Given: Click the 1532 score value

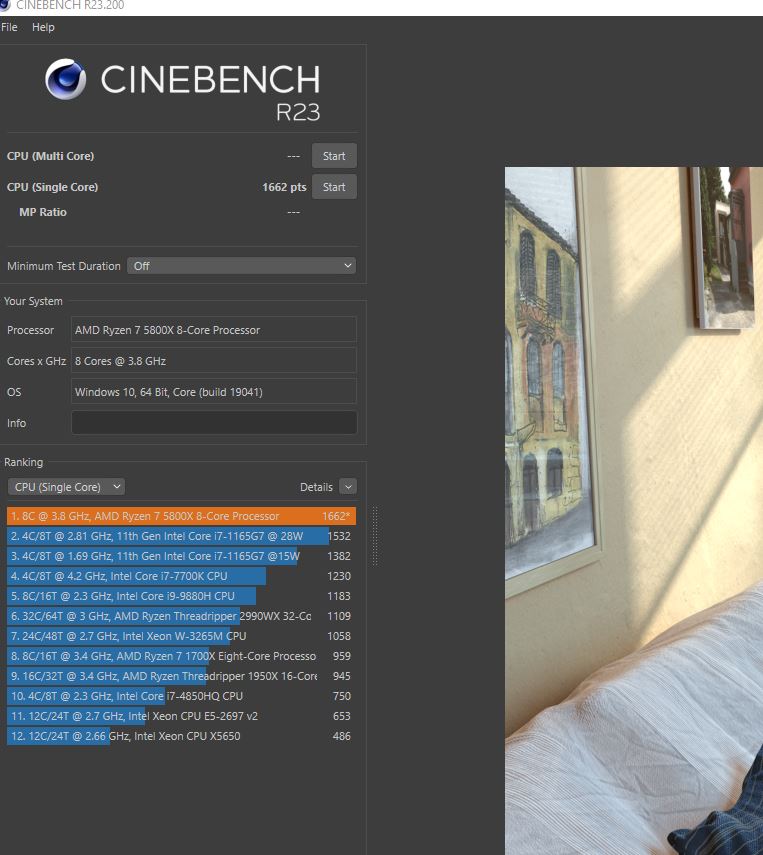Looking at the screenshot, I should [339, 536].
